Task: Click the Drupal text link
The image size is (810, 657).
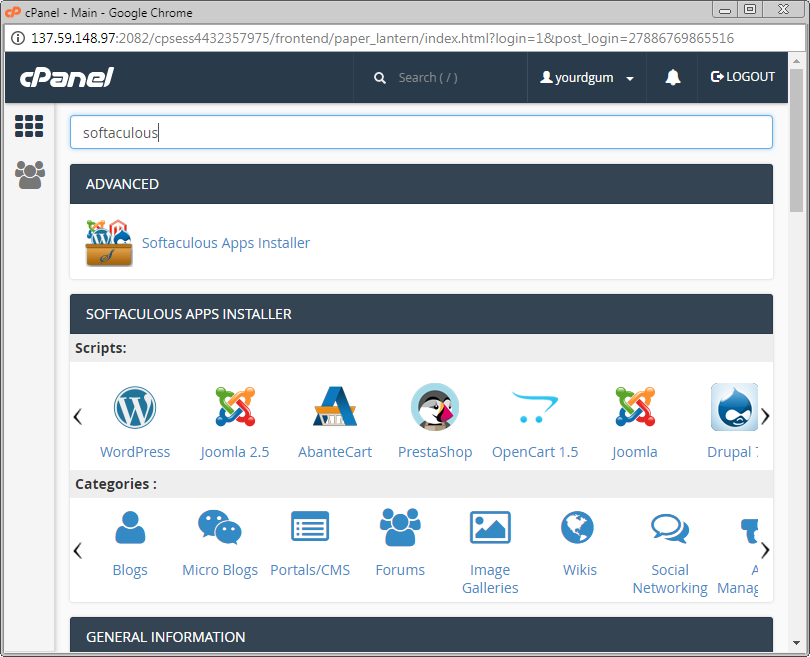Action: (732, 452)
